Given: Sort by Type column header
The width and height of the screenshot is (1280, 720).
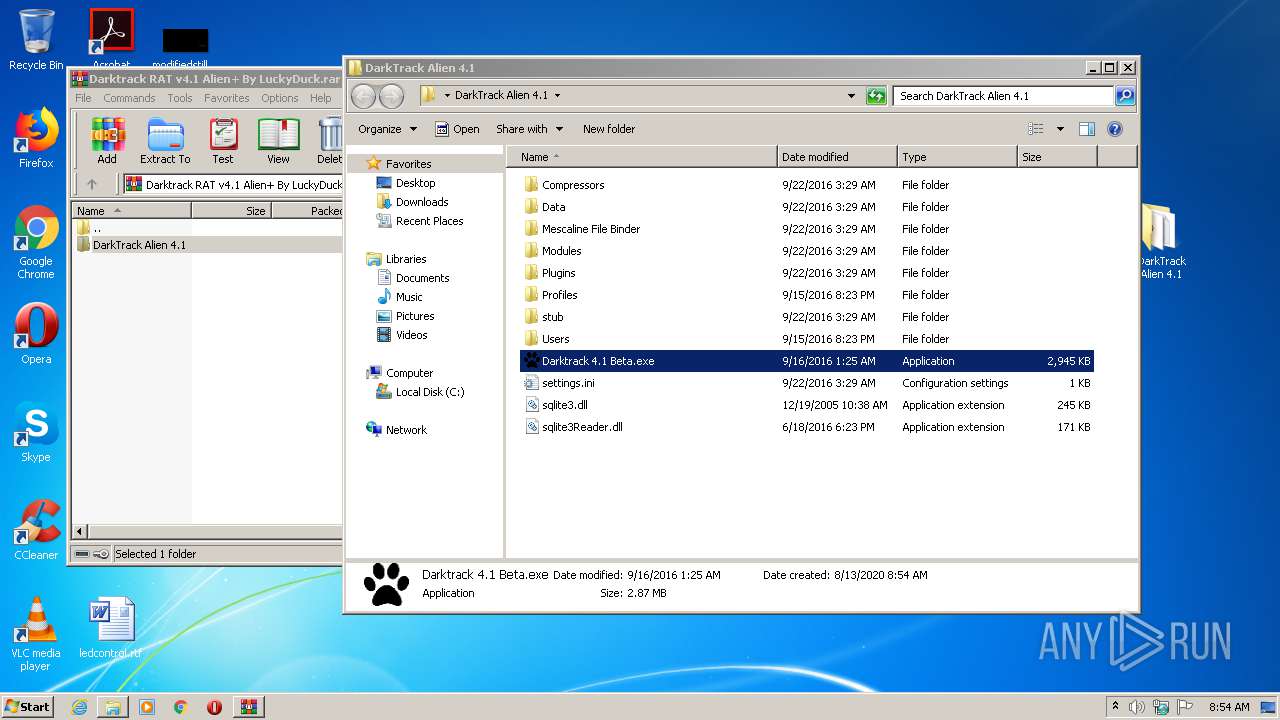Looking at the screenshot, I should coord(957,157).
